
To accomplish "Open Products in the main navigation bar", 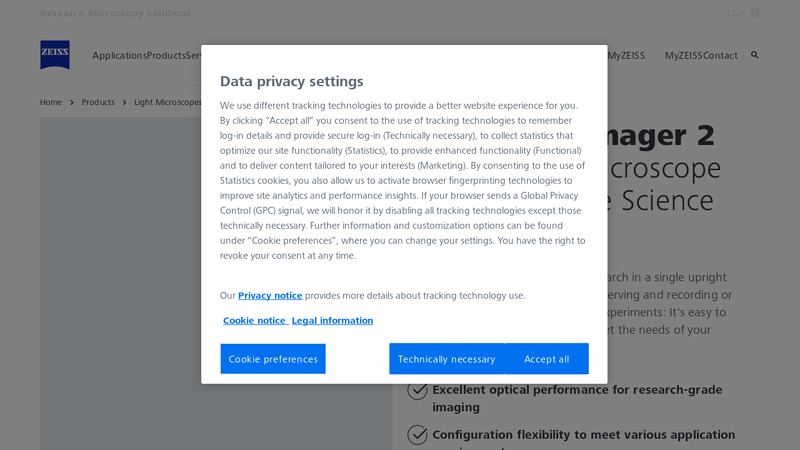I will tap(166, 56).
